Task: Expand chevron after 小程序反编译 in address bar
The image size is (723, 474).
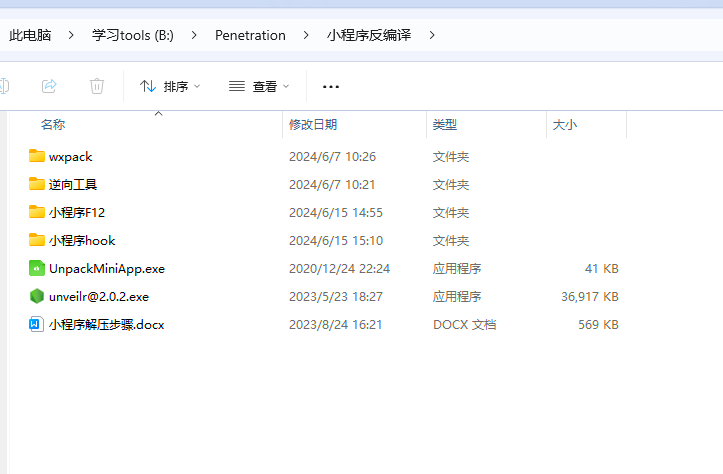Action: point(432,35)
